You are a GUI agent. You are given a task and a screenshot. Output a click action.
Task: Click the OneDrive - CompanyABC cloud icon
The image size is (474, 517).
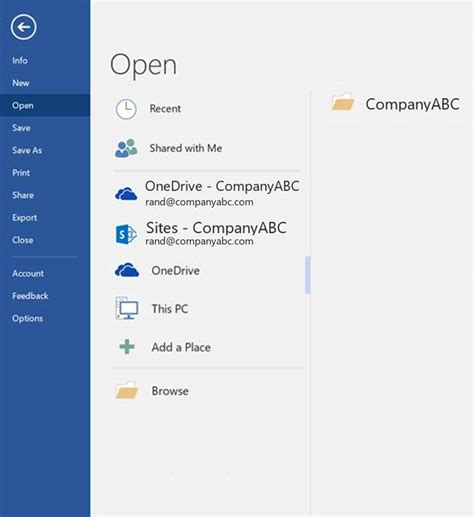pyautogui.click(x=126, y=194)
